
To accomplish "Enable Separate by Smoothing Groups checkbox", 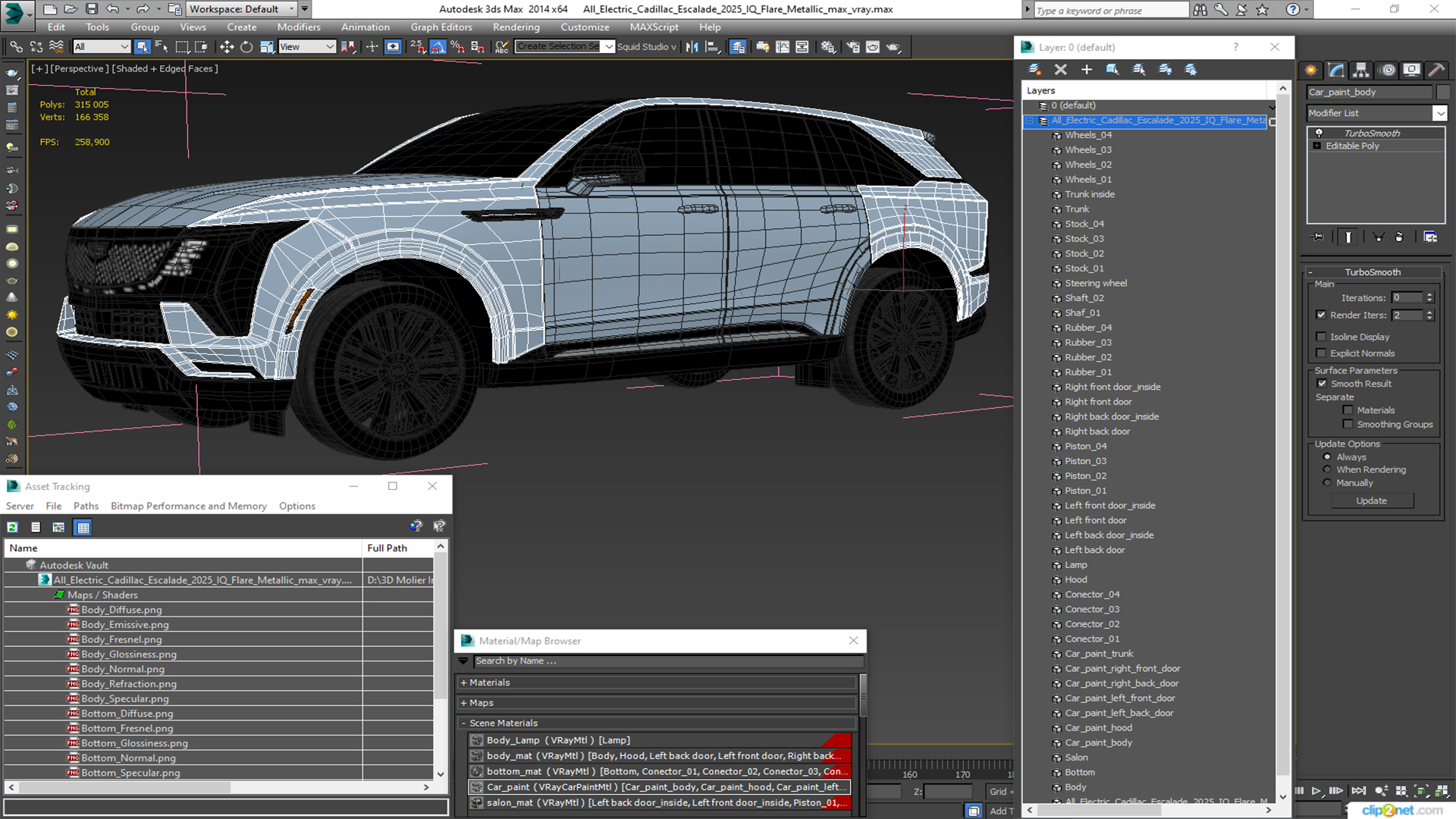I will (x=1348, y=425).
